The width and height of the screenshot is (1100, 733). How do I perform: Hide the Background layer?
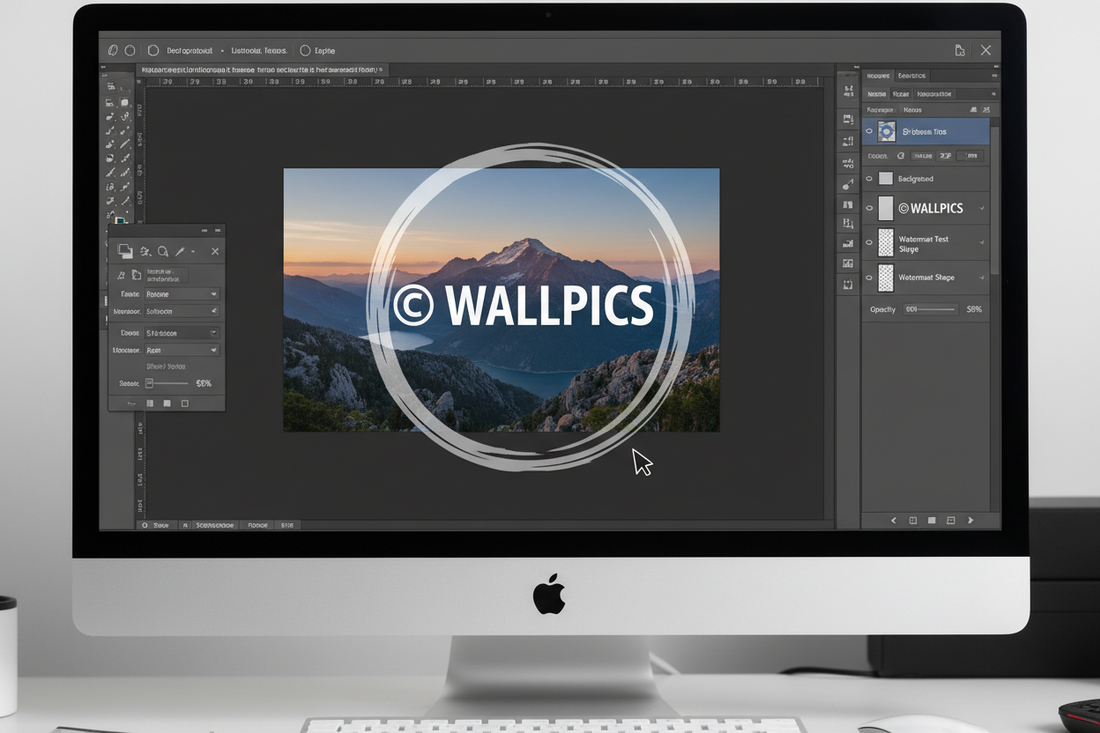coord(868,179)
